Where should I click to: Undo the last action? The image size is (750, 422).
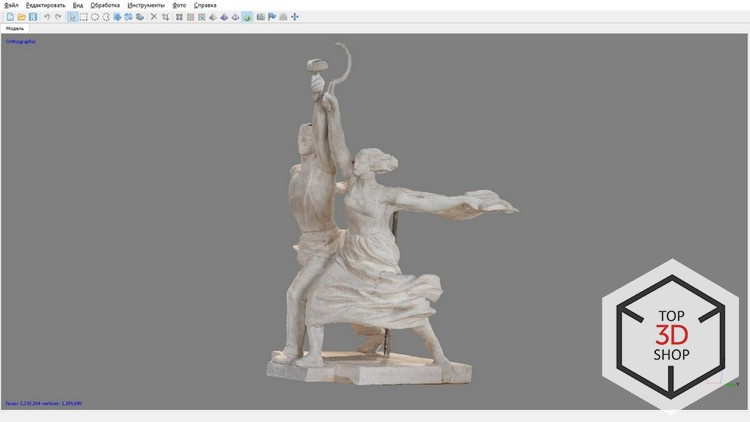tap(47, 17)
